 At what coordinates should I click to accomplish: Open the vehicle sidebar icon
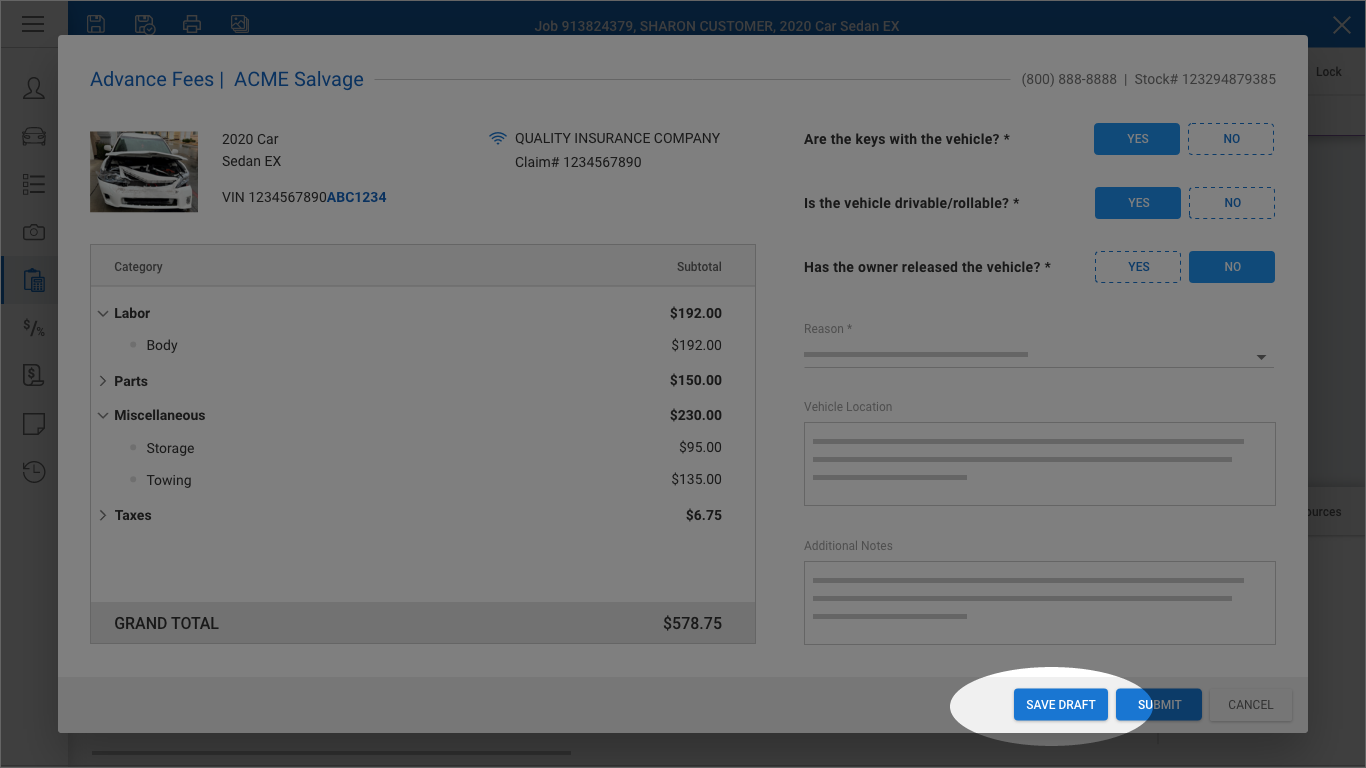point(34,136)
